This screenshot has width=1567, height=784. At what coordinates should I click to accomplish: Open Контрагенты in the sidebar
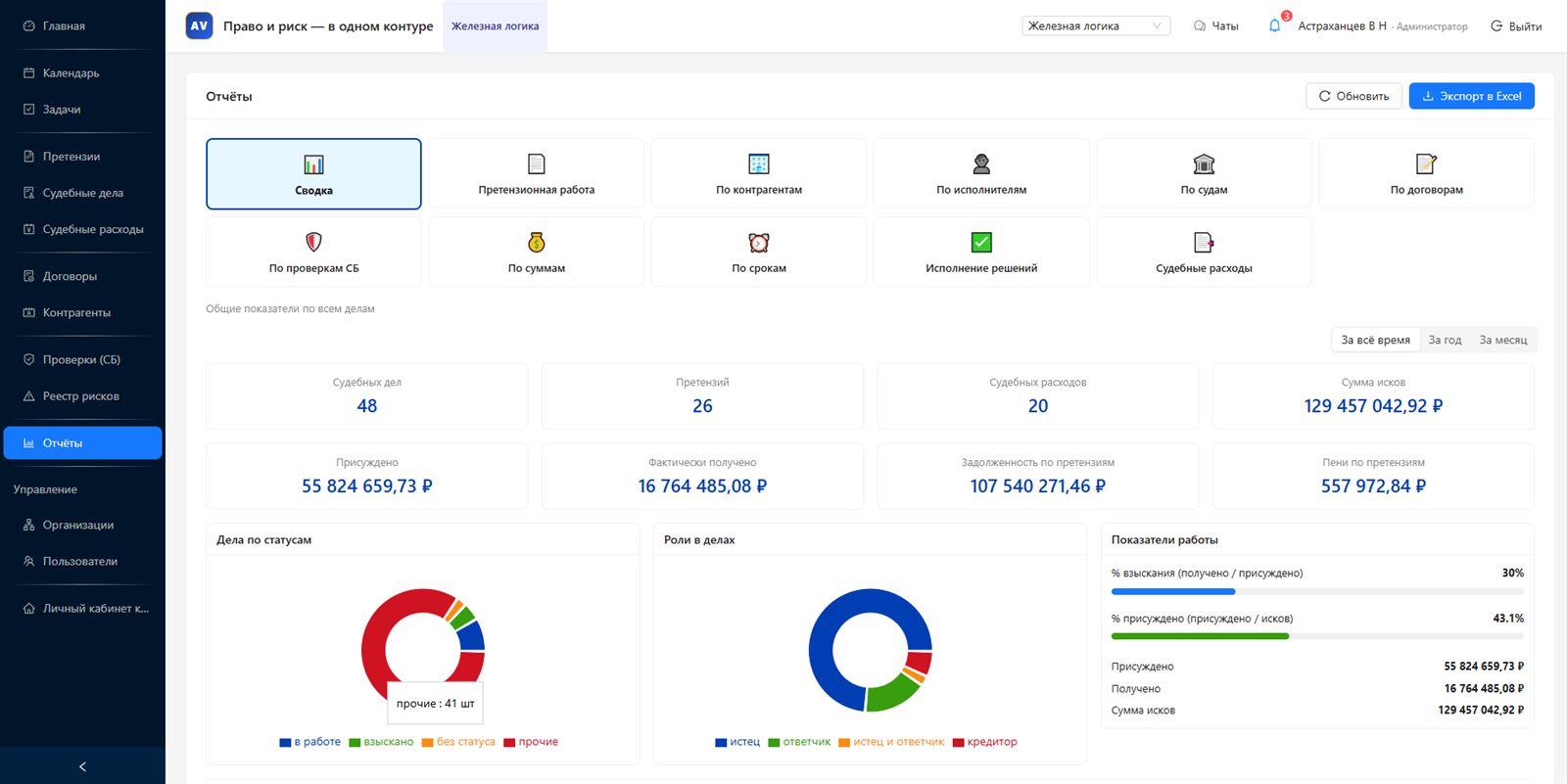point(82,312)
